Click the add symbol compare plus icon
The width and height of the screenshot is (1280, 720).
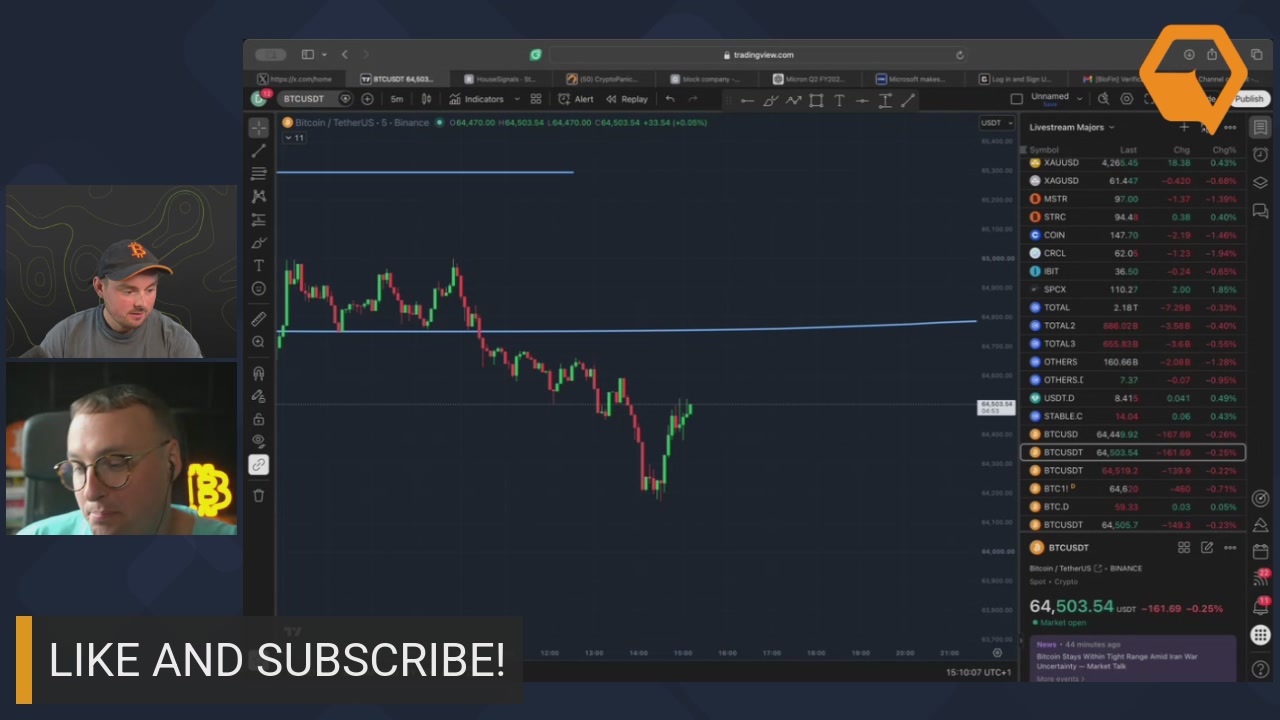tap(367, 99)
